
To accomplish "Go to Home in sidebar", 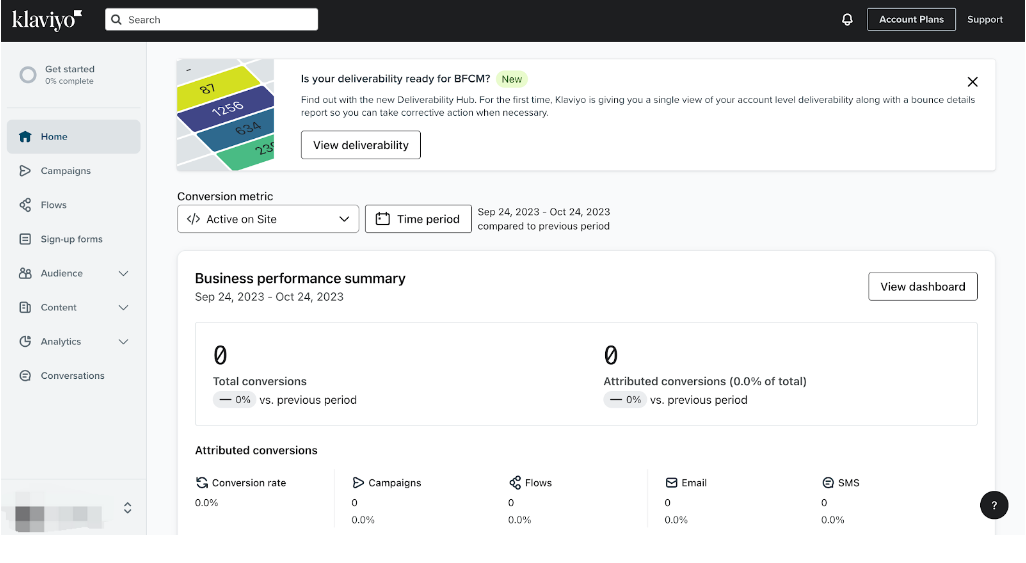I will (x=73, y=137).
